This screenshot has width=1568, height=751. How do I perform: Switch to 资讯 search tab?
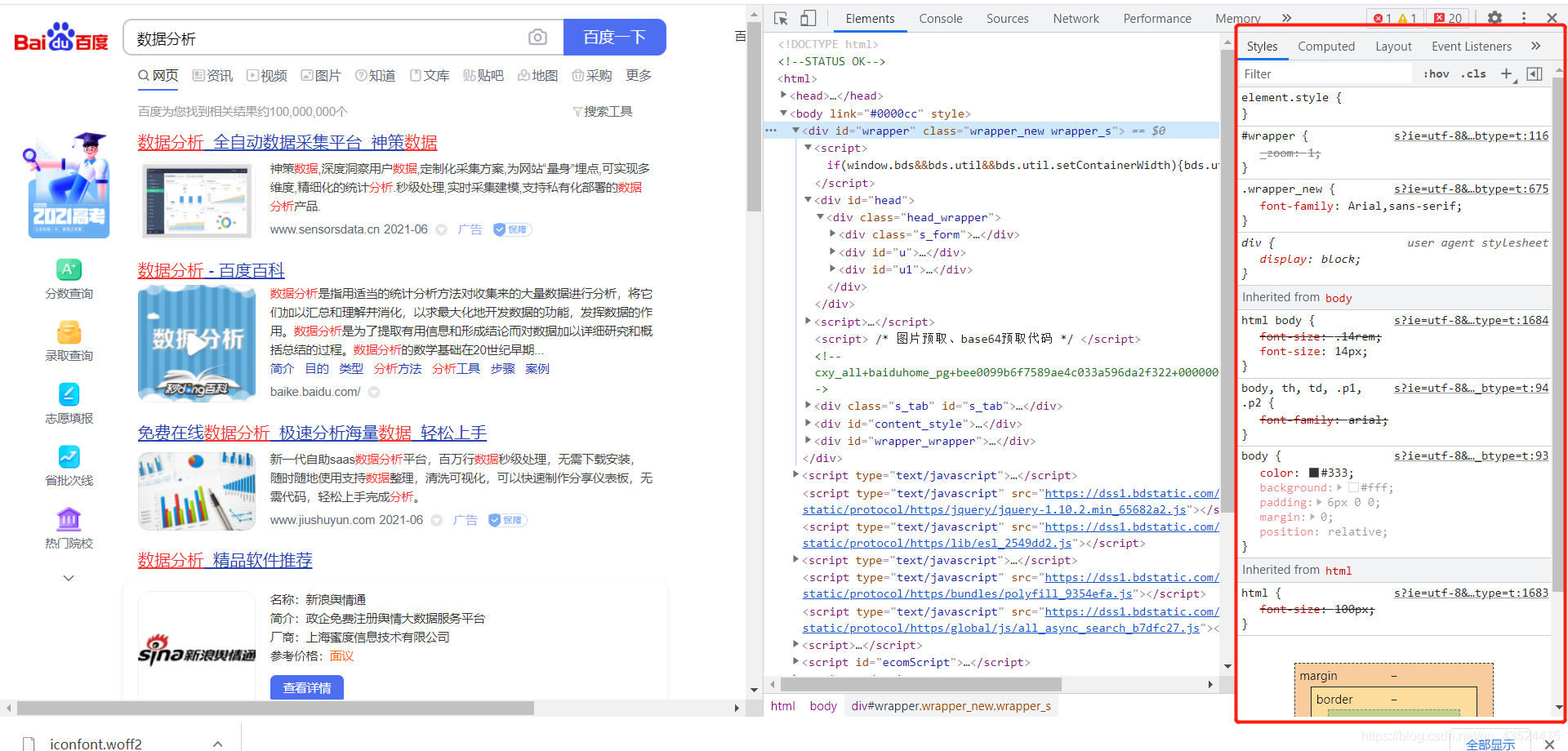(212, 75)
